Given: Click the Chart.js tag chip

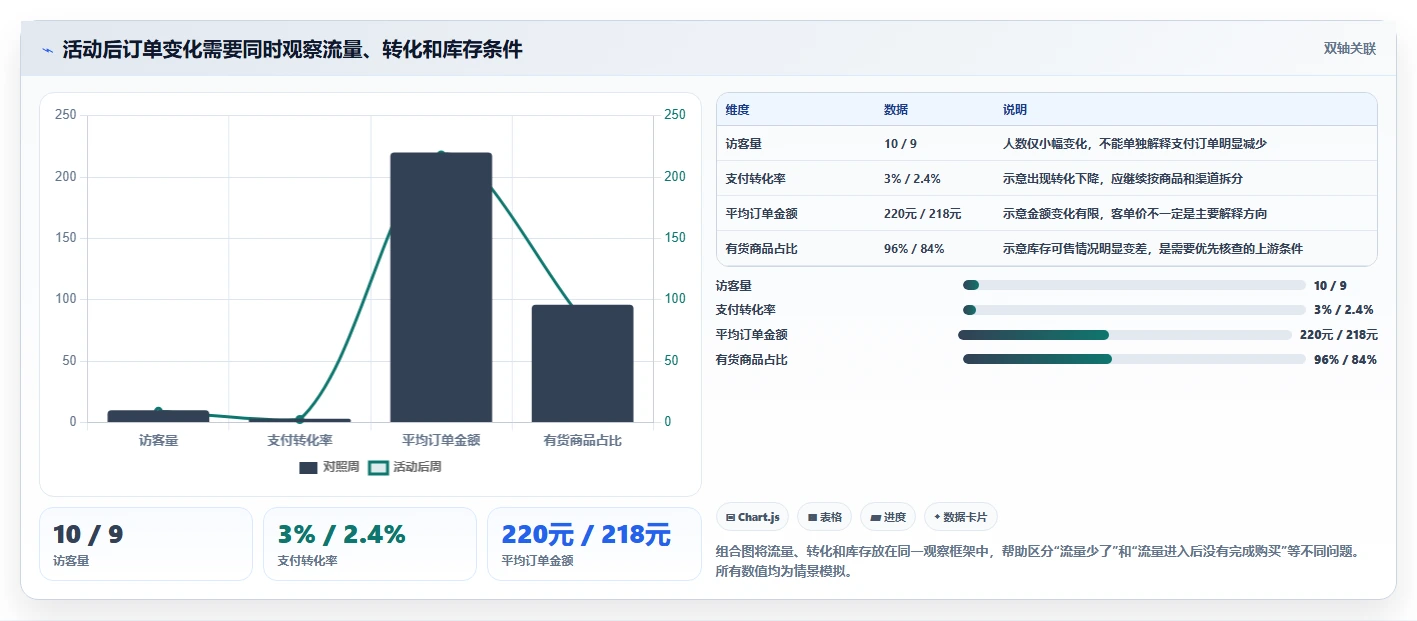Looking at the screenshot, I should pyautogui.click(x=753, y=517).
